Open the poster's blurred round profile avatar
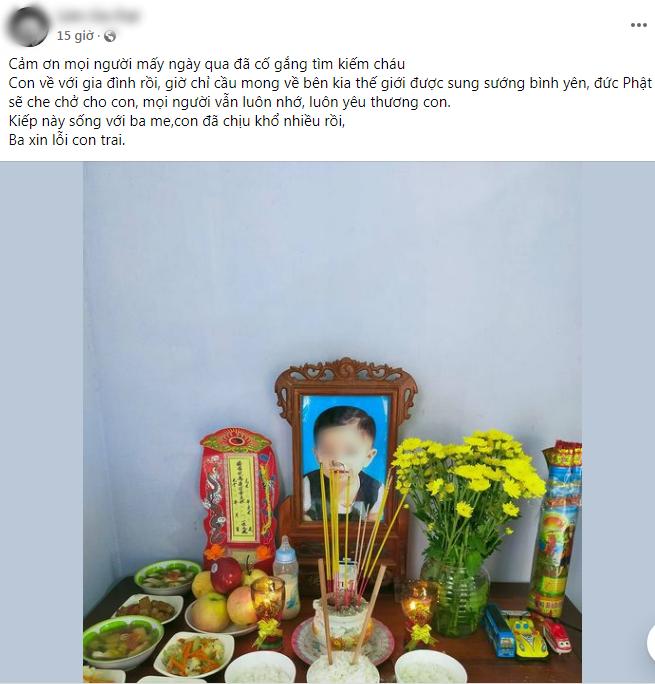Viewport: 655px width, 684px height. pos(27,25)
